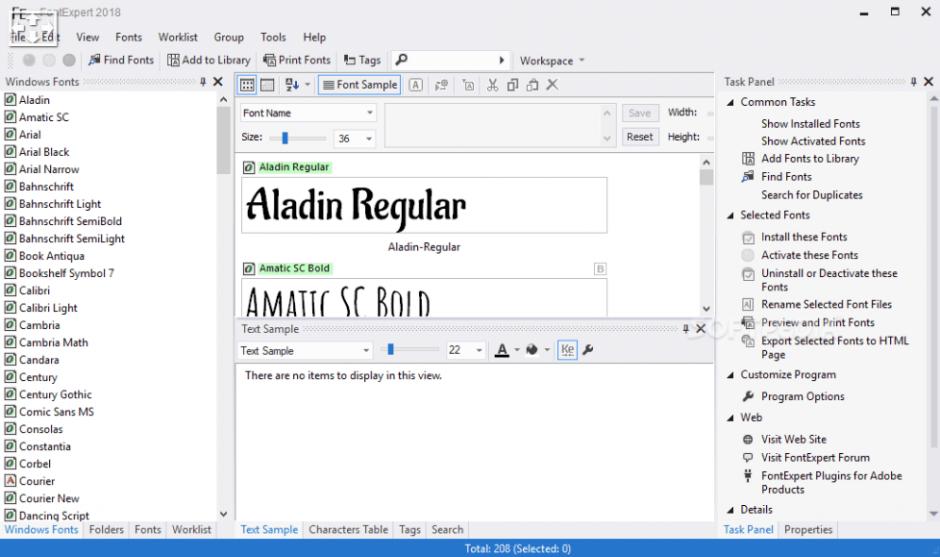Click the rename font icon in view toolbar

pyautogui.click(x=468, y=85)
